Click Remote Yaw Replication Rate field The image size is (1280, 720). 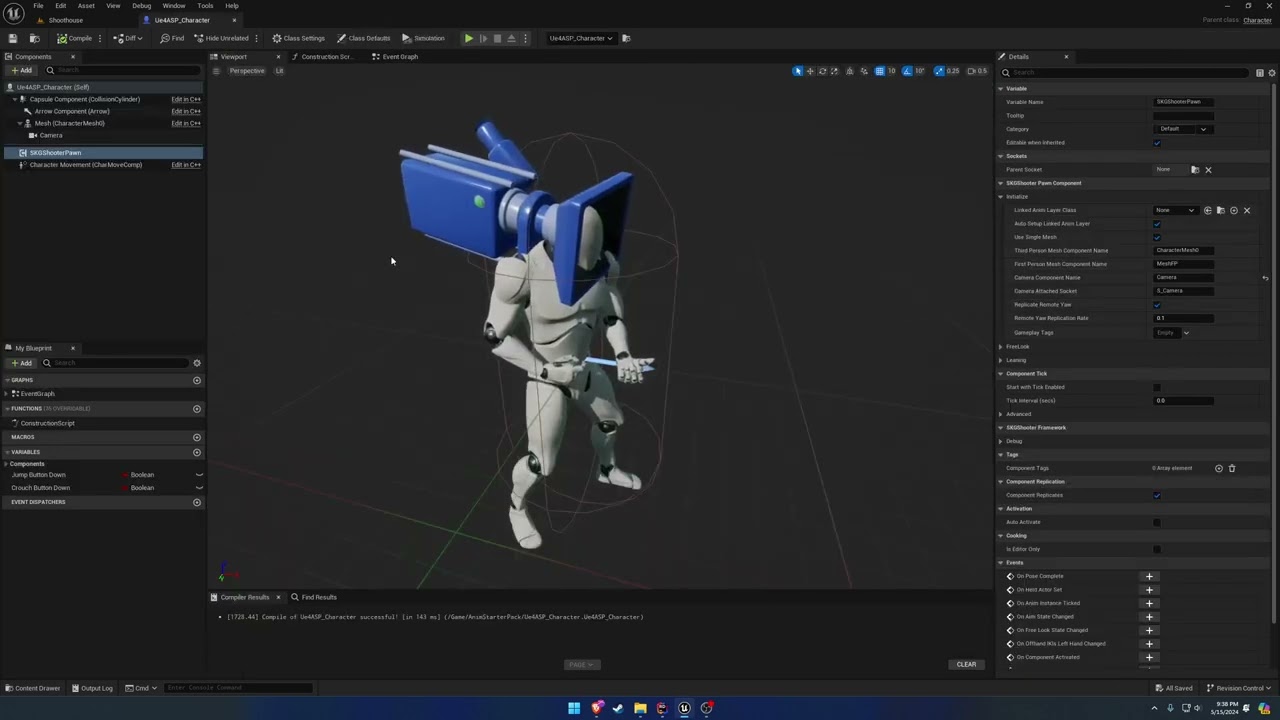click(1184, 318)
